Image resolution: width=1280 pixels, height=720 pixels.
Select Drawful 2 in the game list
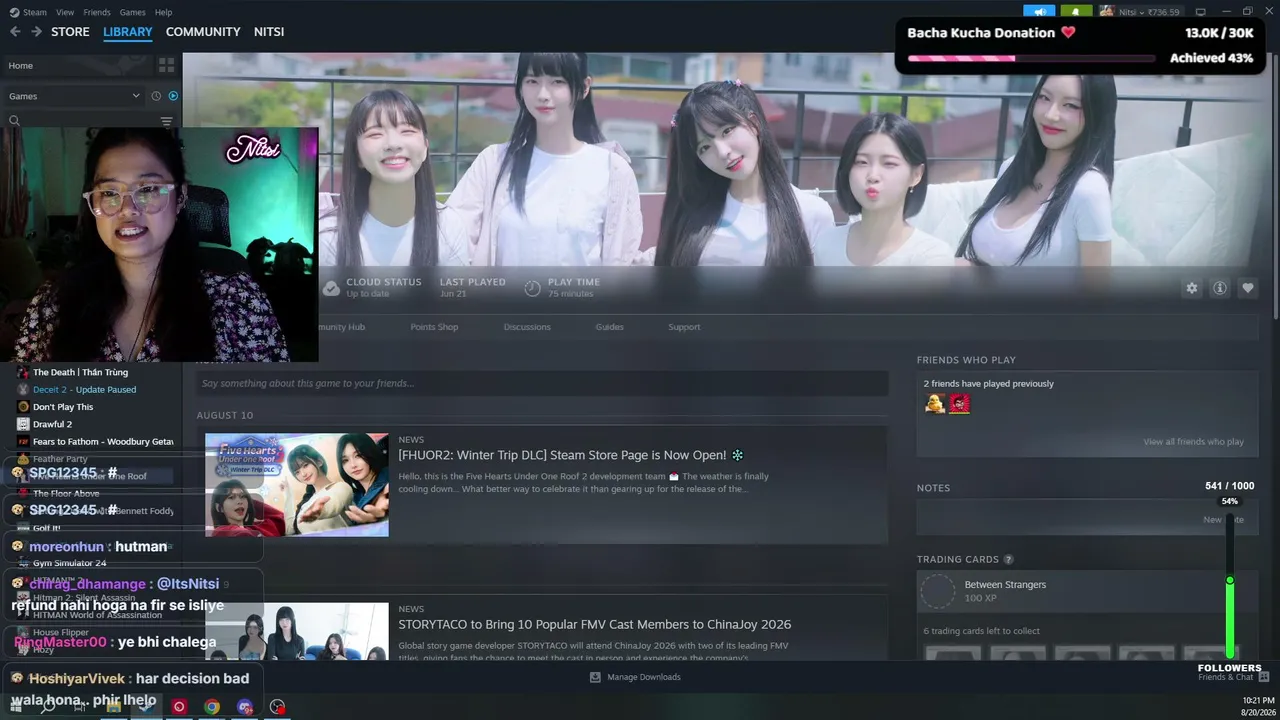coord(52,424)
